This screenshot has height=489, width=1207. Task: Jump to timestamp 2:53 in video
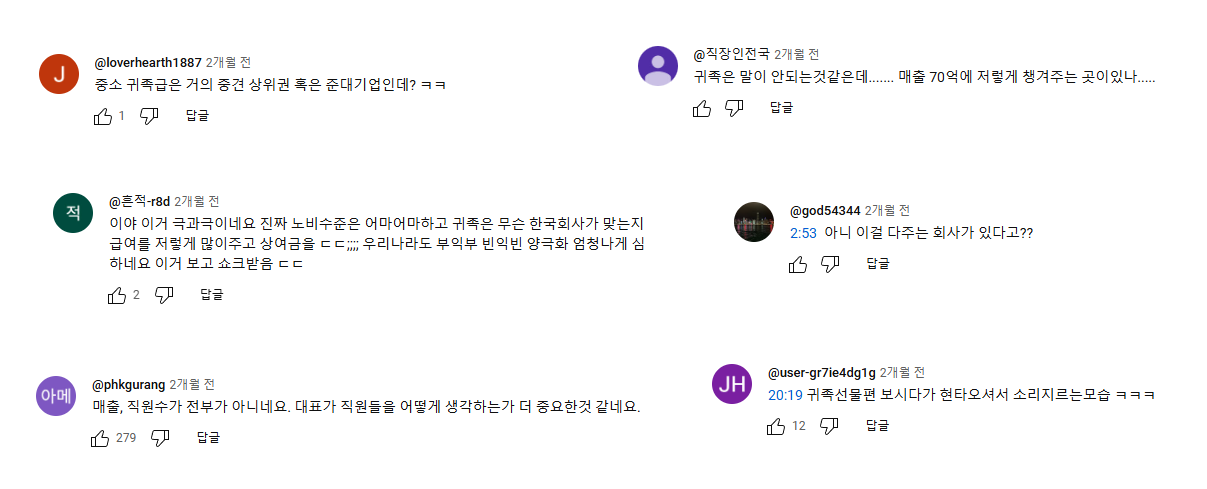[x=803, y=233]
